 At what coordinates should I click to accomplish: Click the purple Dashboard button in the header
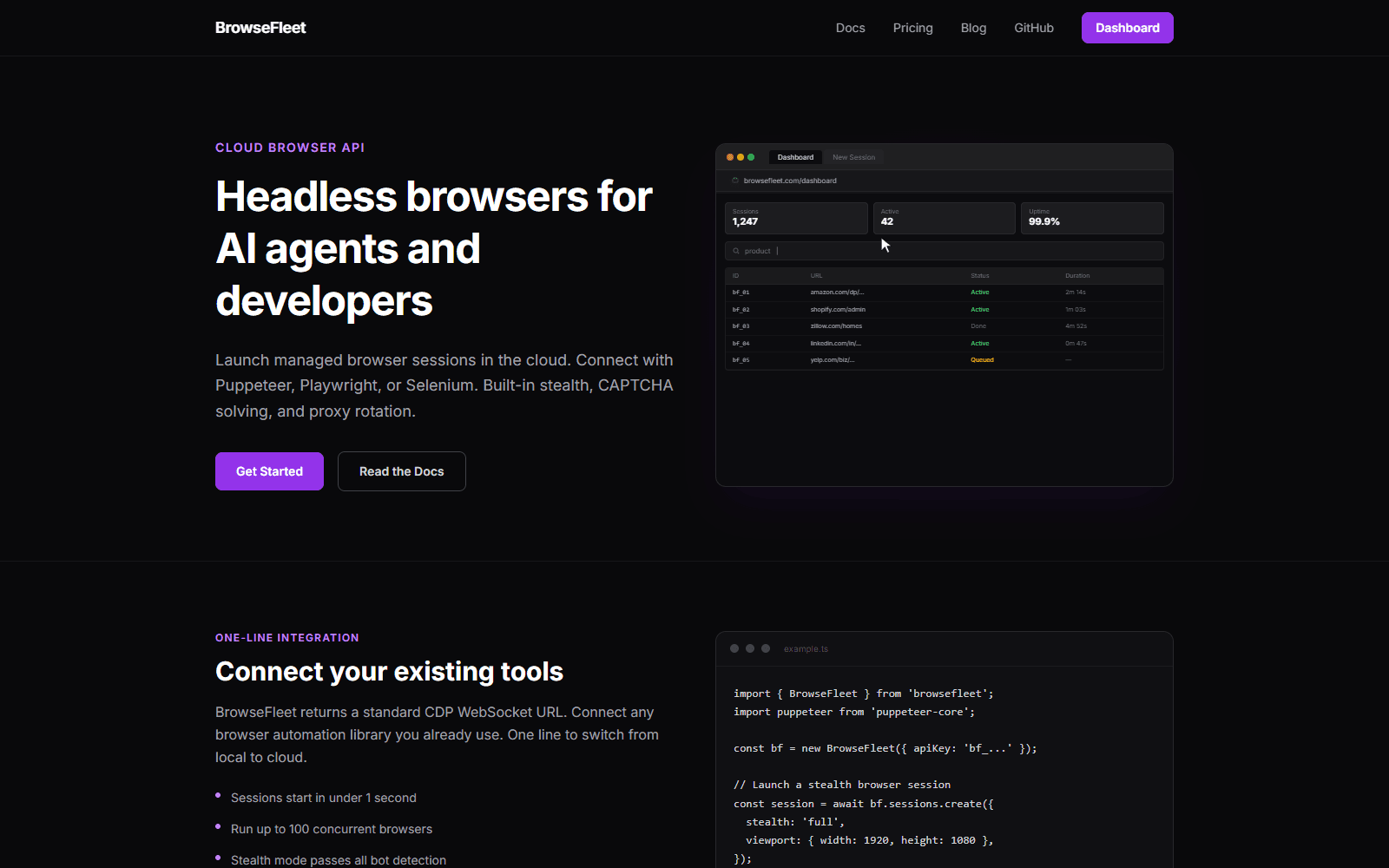pyautogui.click(x=1127, y=27)
